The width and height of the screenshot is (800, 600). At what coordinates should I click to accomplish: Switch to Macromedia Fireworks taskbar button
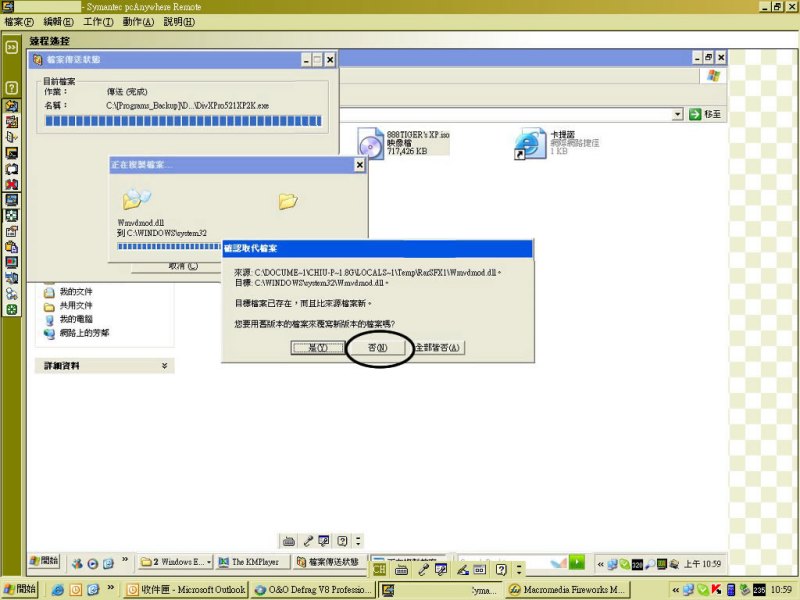568,590
